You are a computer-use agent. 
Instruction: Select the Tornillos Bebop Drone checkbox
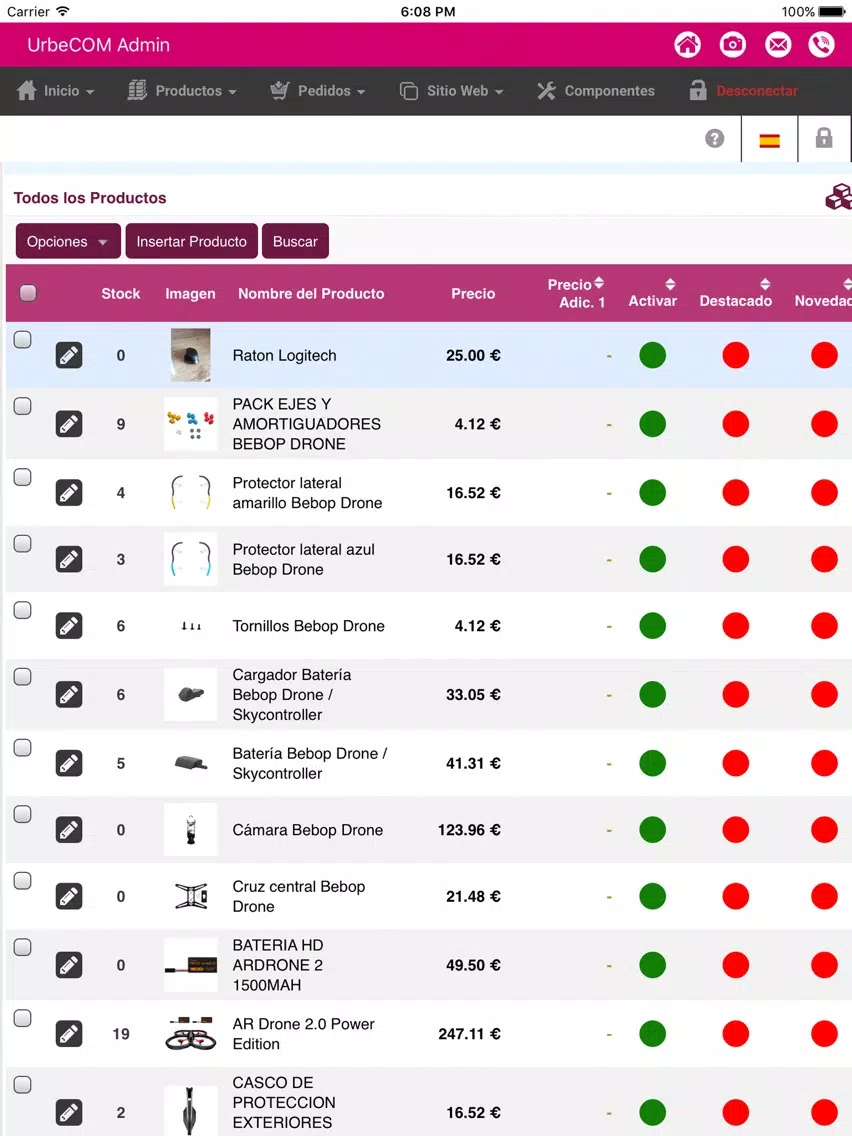click(22, 610)
